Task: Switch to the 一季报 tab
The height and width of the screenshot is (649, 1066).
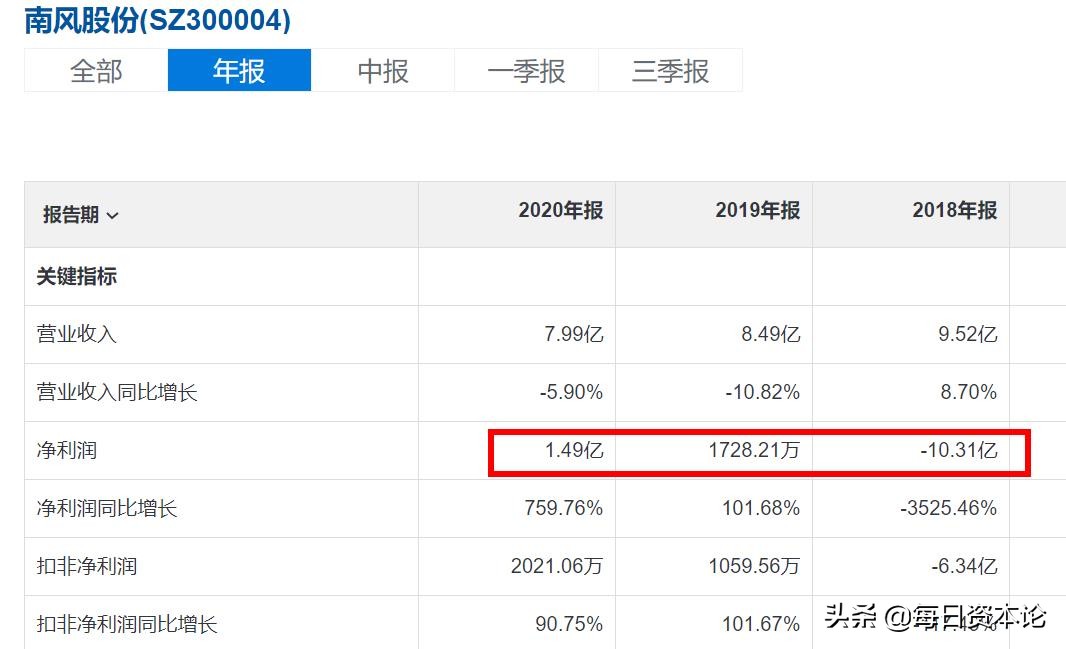Action: (x=526, y=71)
